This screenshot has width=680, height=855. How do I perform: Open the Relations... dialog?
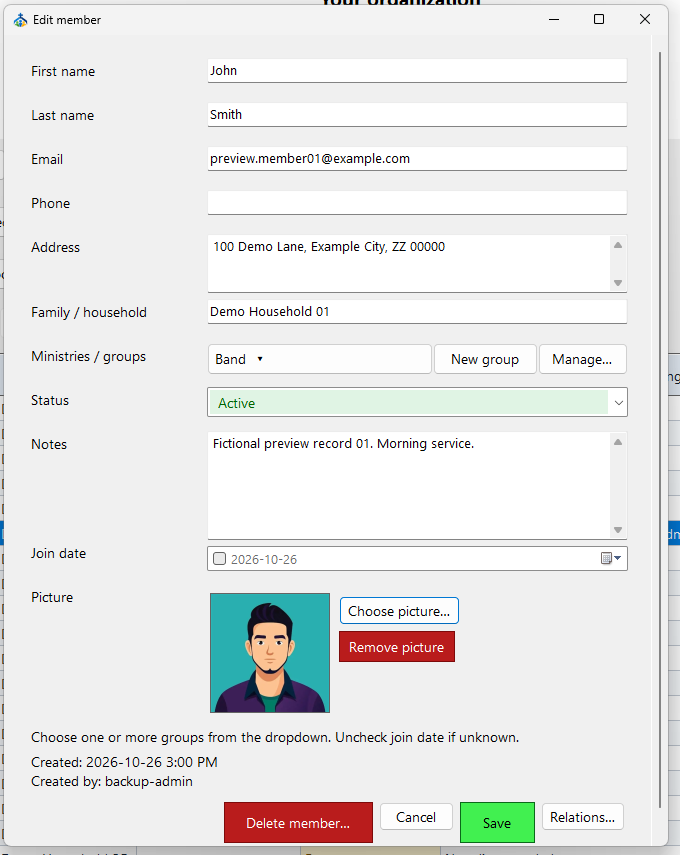(x=582, y=817)
